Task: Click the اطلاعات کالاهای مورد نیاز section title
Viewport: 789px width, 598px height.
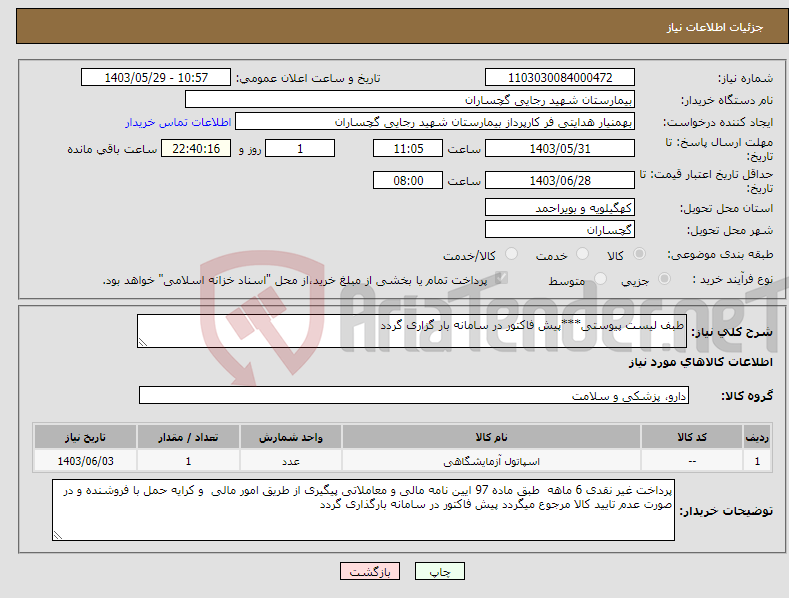Action: [x=700, y=362]
